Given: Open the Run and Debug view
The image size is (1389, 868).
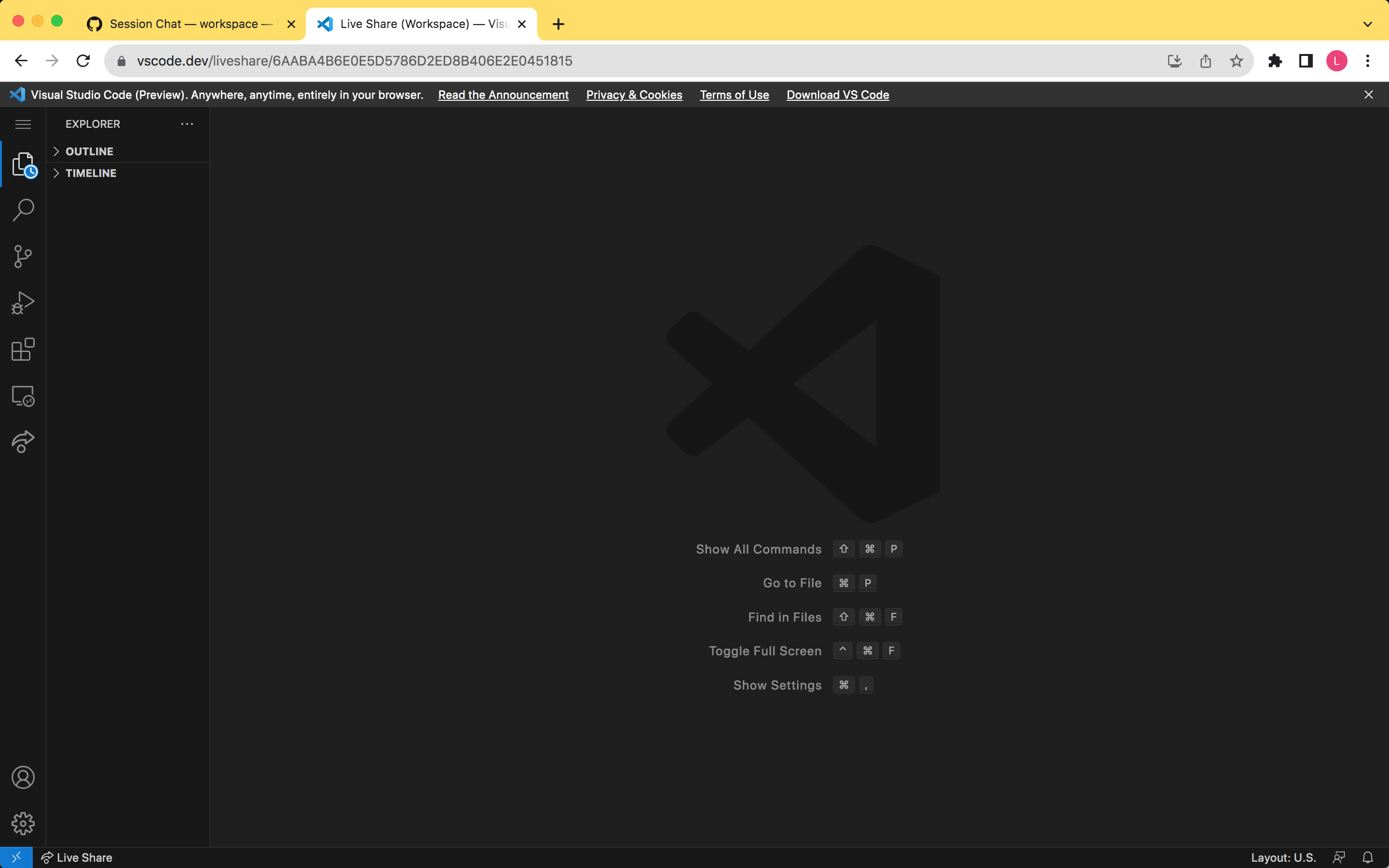Looking at the screenshot, I should 23,303.
